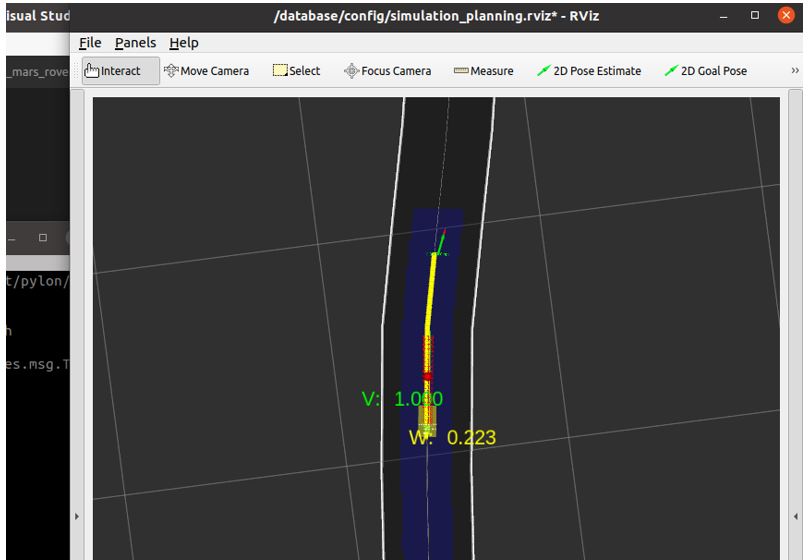
Task: Choose the Select tool
Action: (297, 71)
